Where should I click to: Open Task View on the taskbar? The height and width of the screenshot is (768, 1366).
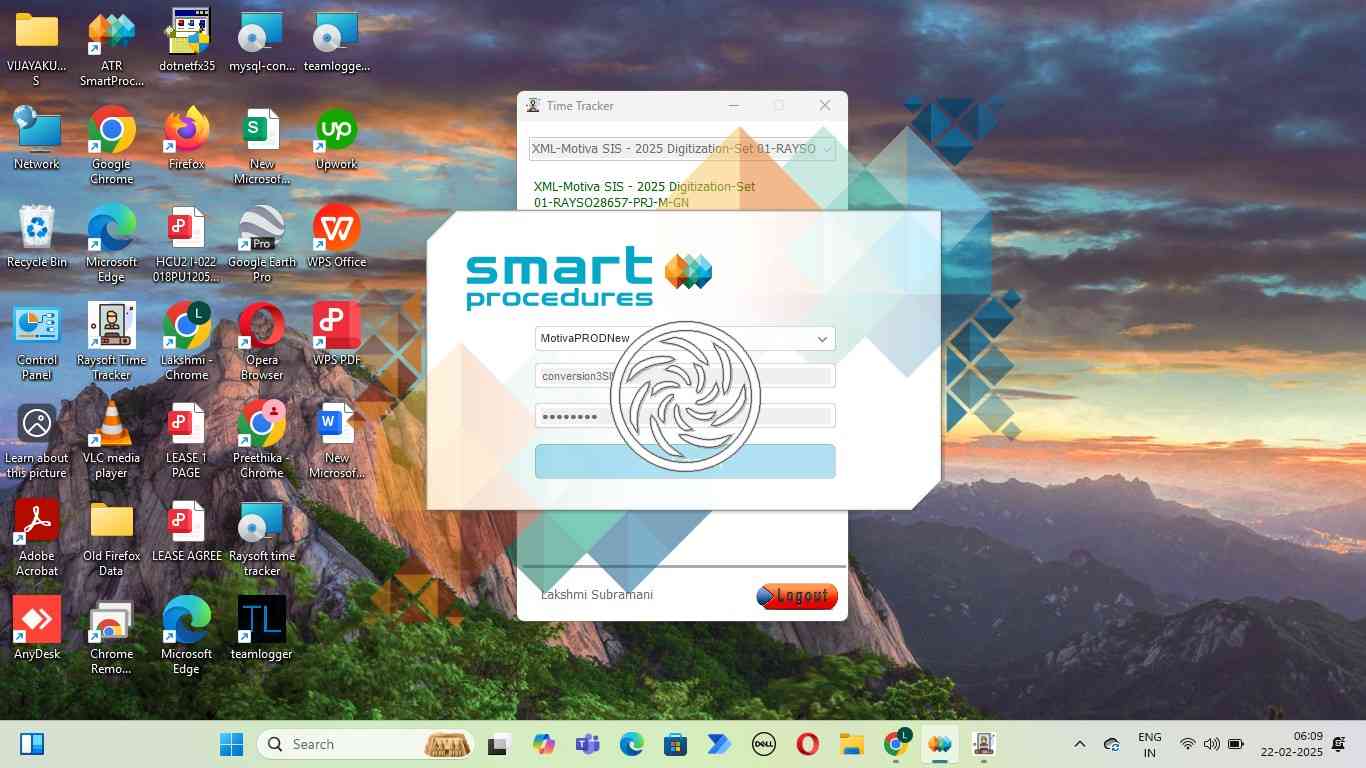[x=498, y=744]
